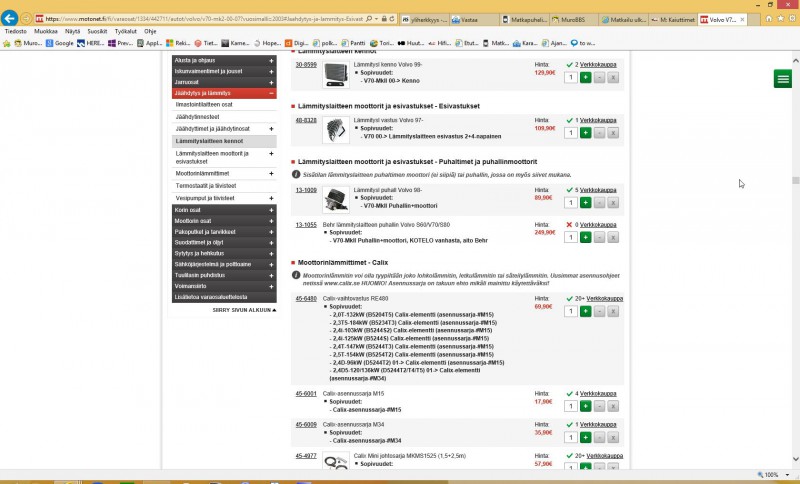Expand the Moottorinlämmittimet subcategory

click(270, 173)
